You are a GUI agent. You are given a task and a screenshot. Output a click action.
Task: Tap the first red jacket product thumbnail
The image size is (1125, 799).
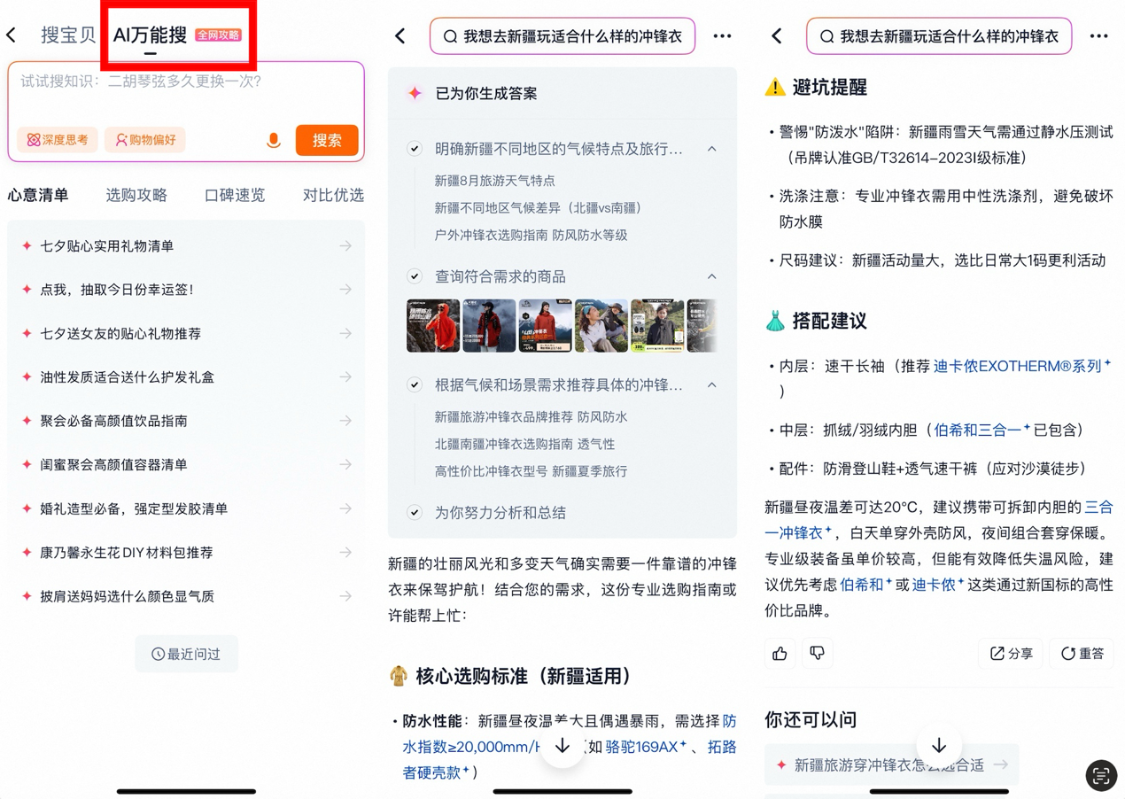point(432,325)
